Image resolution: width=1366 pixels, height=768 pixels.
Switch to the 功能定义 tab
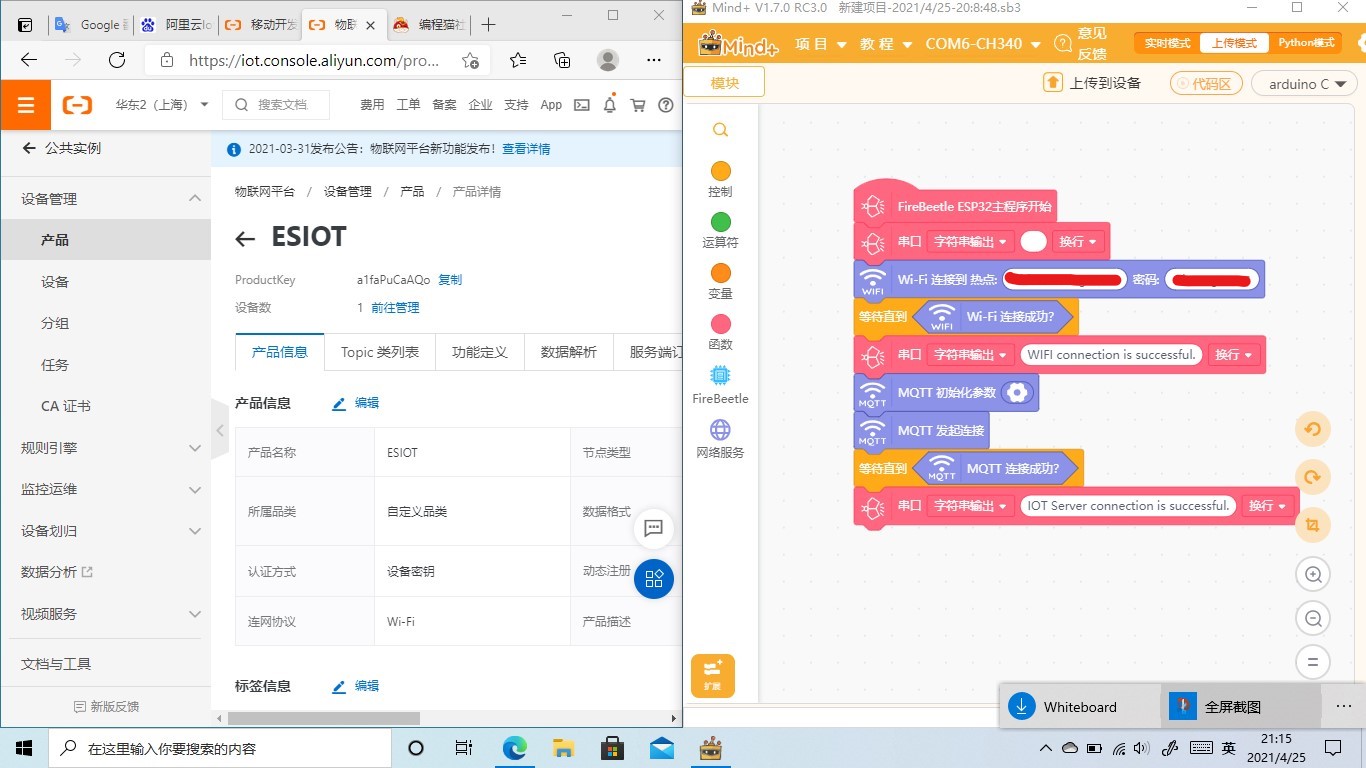[480, 352]
